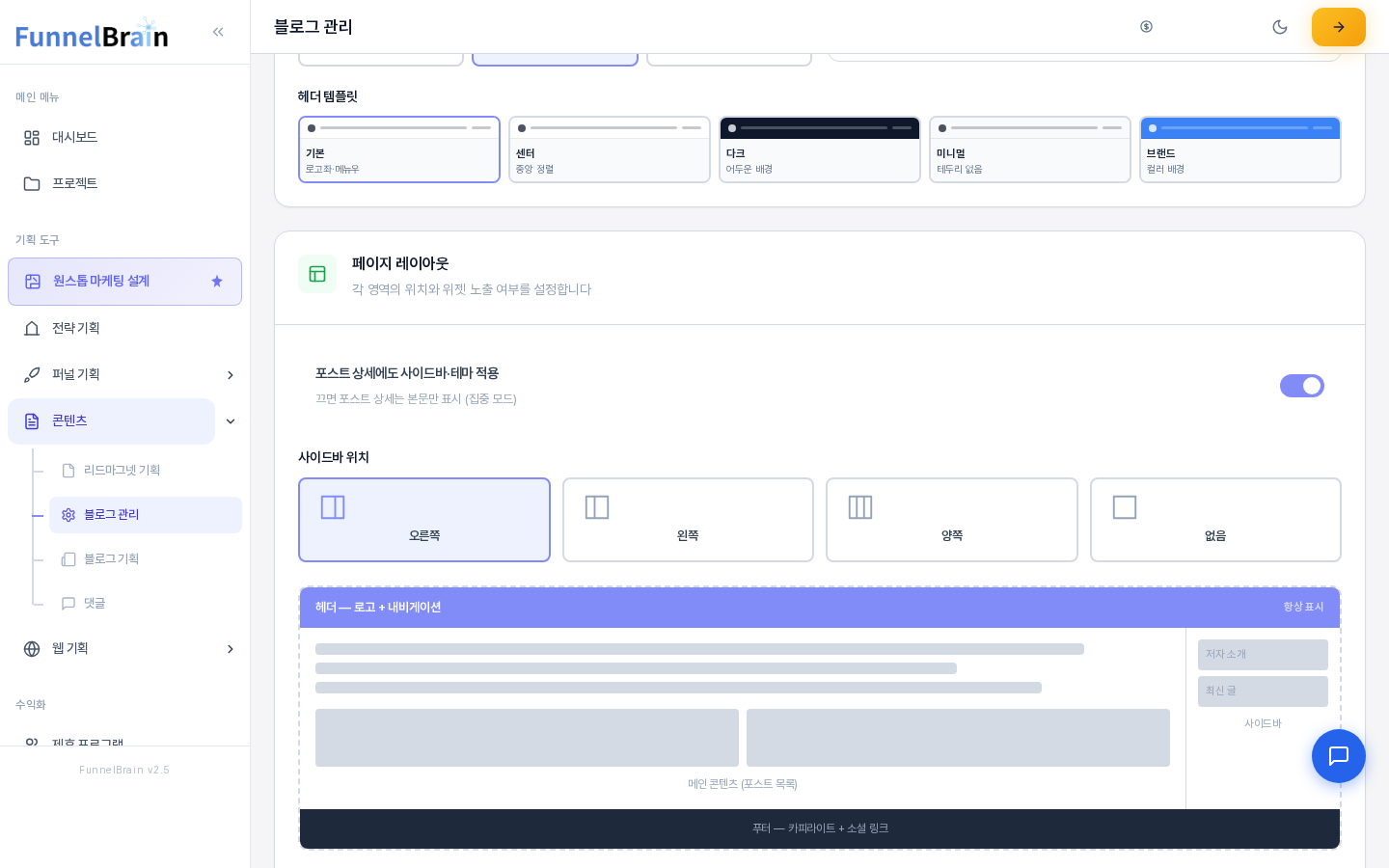Open 블로그 기획 sub-item
Image resolution: width=1389 pixels, height=868 pixels.
pos(146,559)
